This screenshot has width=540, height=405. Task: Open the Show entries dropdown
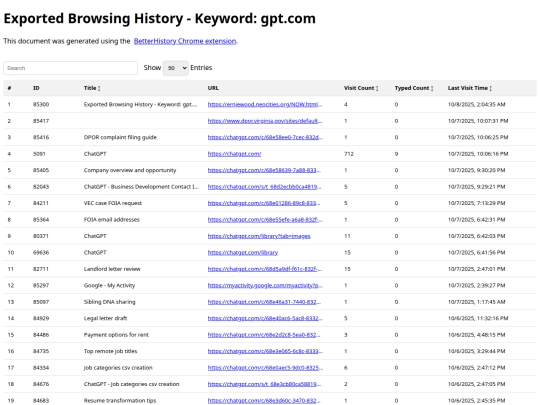[x=176, y=68]
